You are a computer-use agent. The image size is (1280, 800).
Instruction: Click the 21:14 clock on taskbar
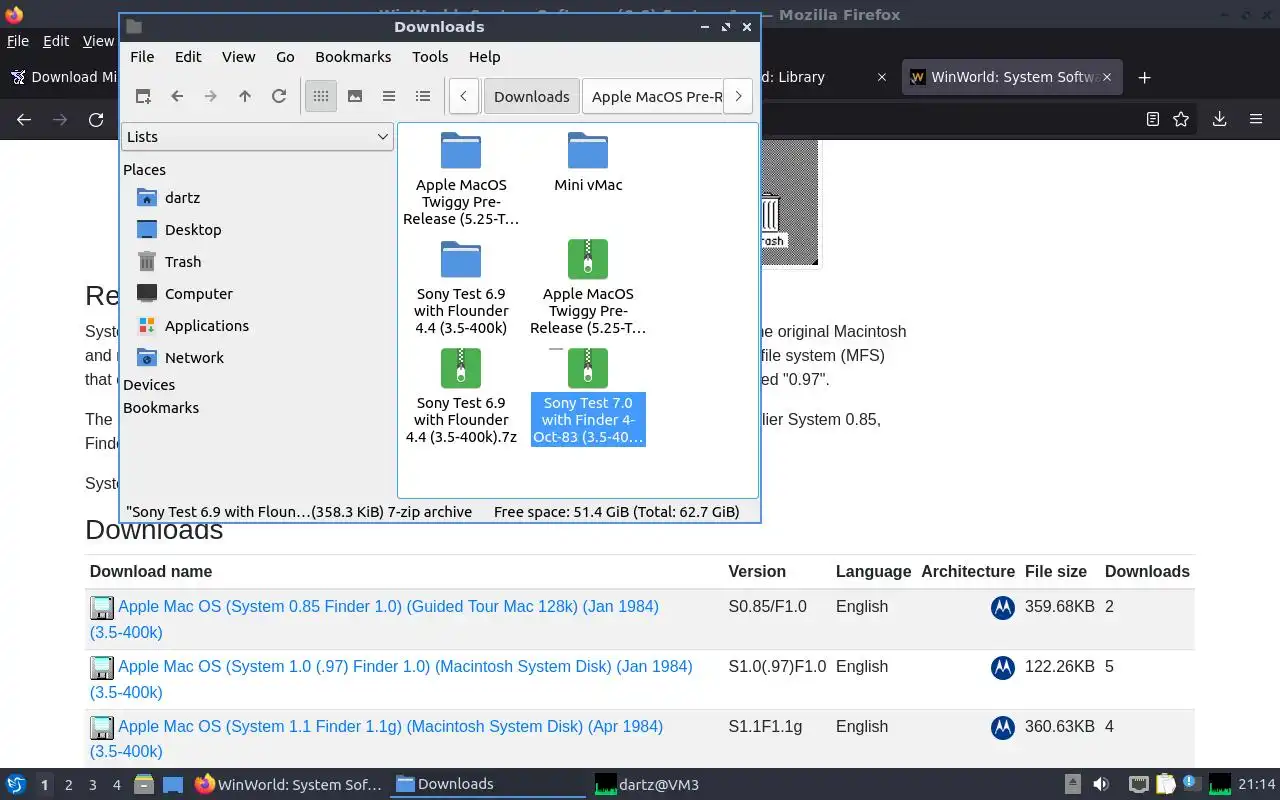coord(1257,784)
